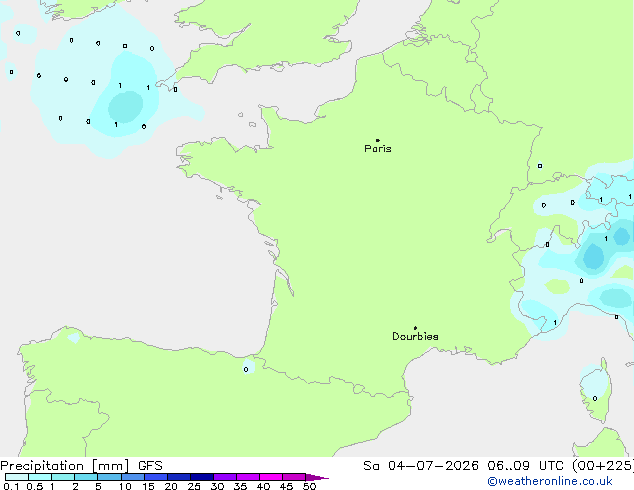The width and height of the screenshot is (634, 490).
Task: Click the forecast date 'Sa 04-07-2026'
Action: 421,466
